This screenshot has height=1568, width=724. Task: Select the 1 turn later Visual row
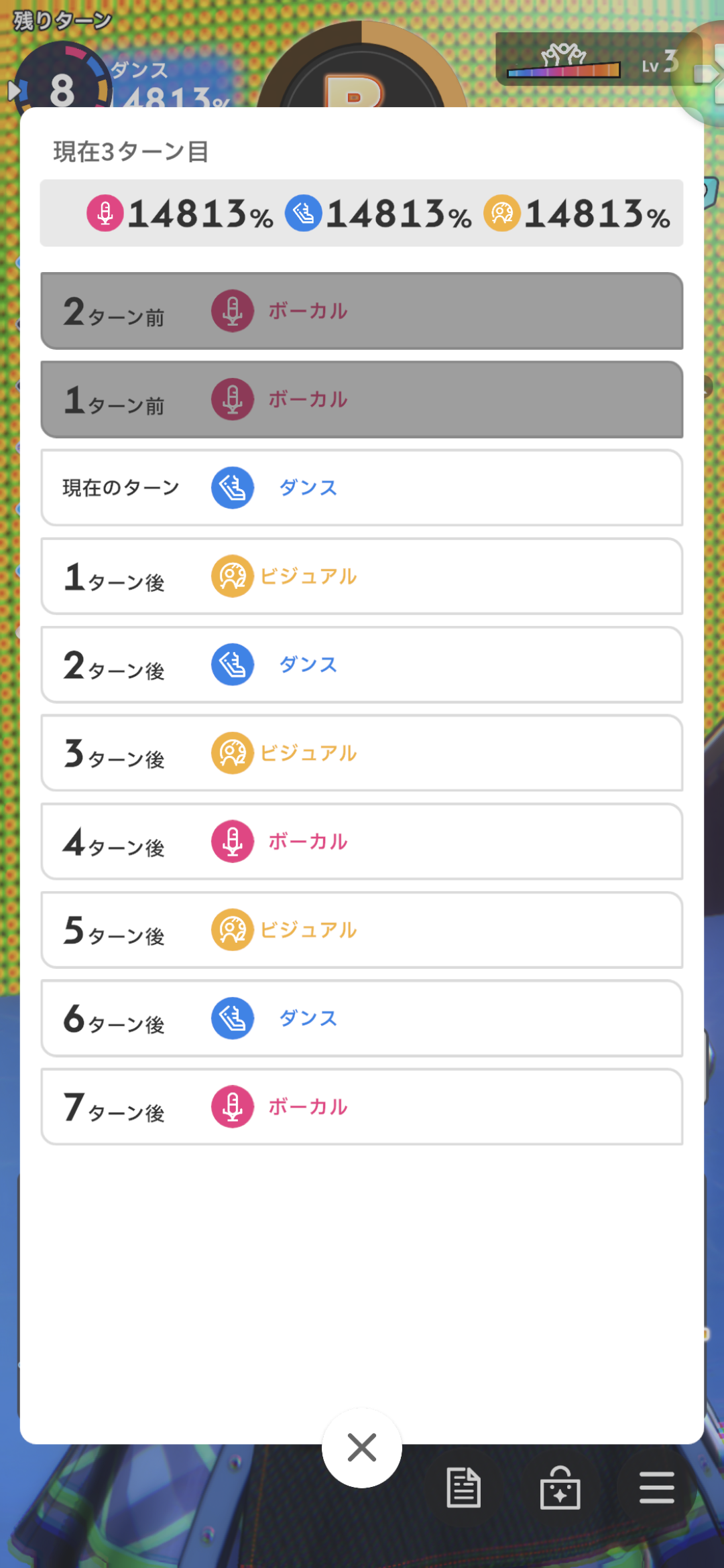(x=361, y=576)
